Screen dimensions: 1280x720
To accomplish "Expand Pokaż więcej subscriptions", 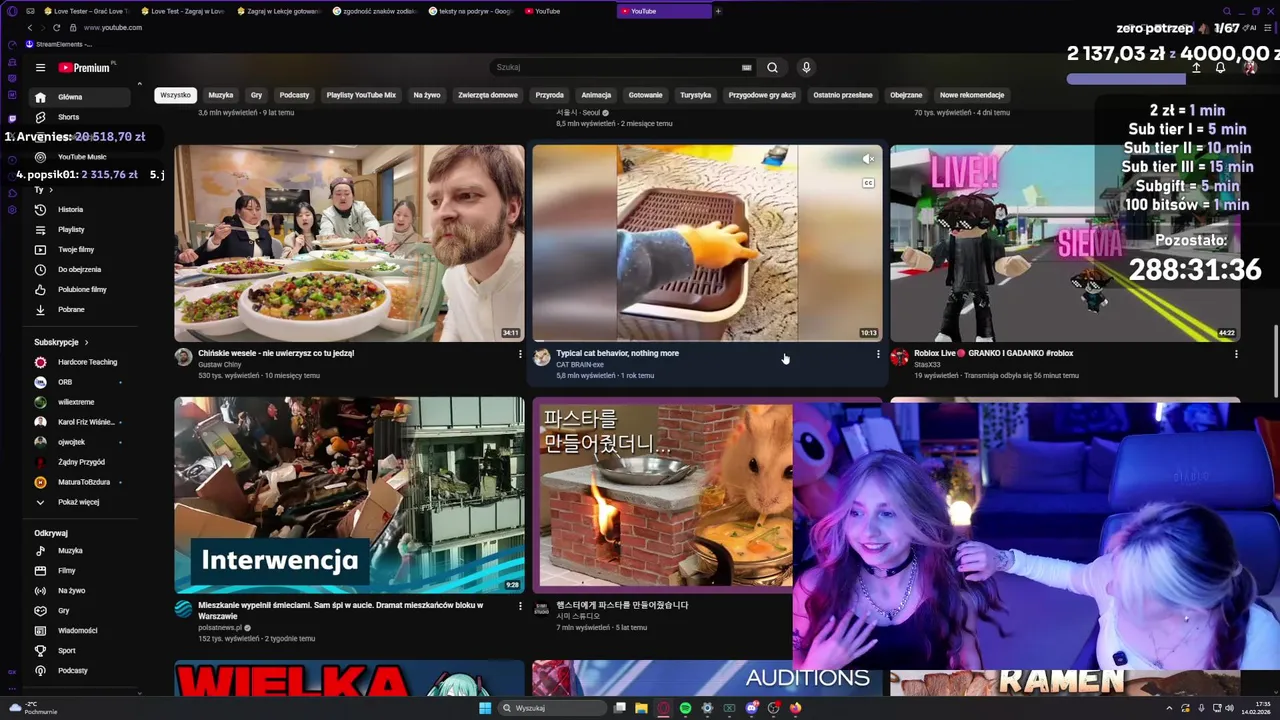I will pyautogui.click(x=76, y=502).
